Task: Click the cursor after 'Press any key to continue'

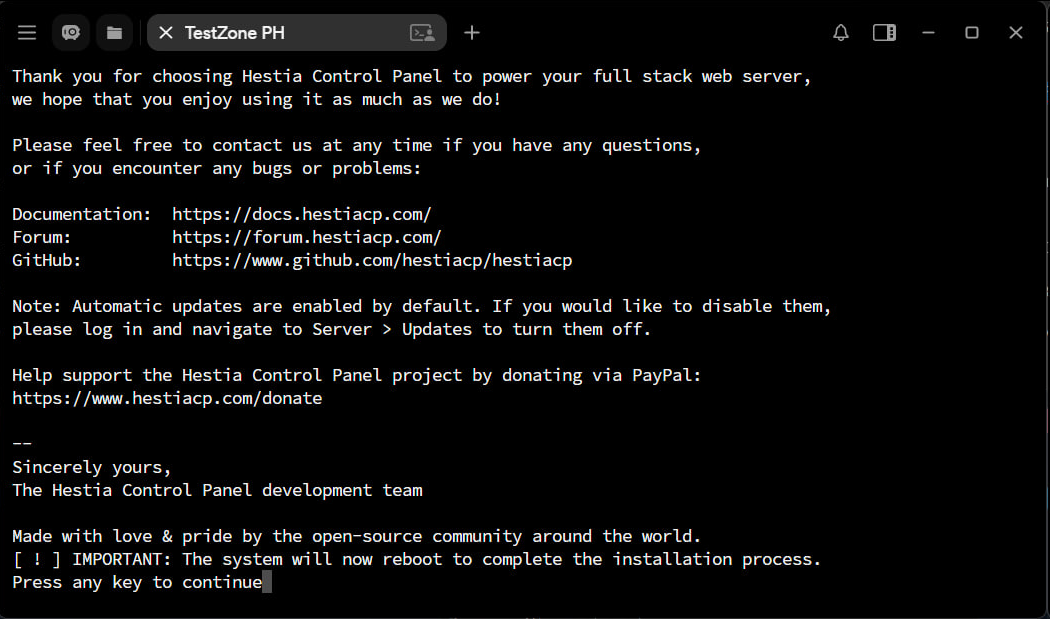Action: click(x=267, y=582)
